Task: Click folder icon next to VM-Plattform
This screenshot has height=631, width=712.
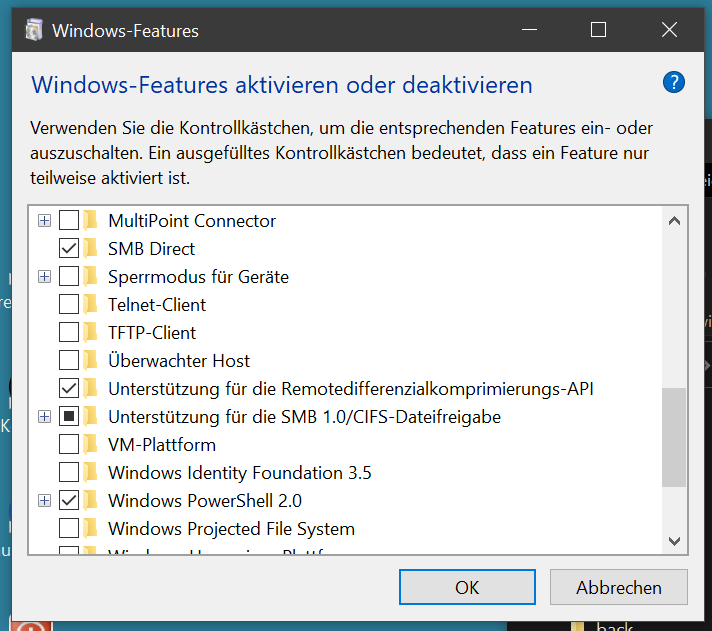Action: coord(92,445)
